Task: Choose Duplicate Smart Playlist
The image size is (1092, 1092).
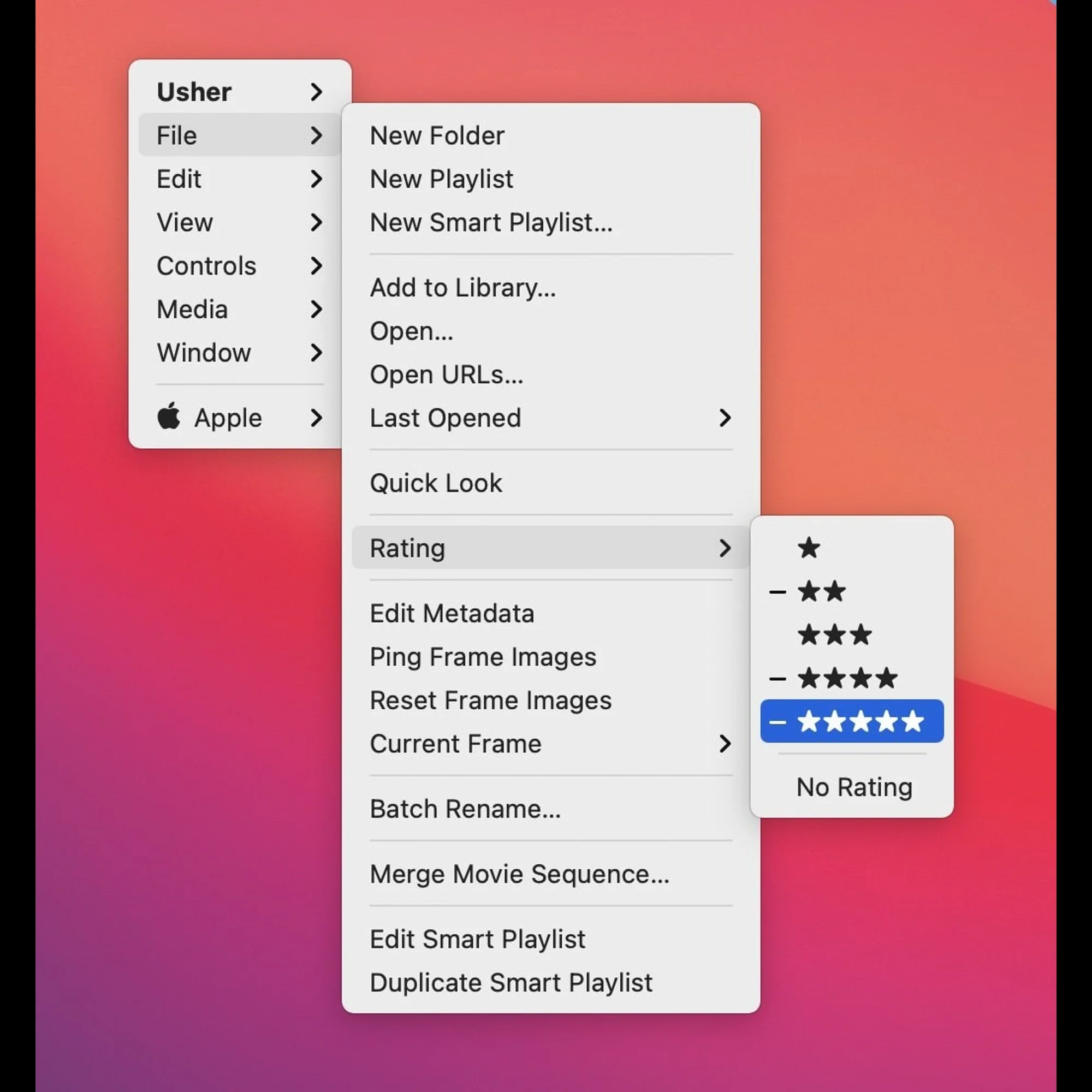Action: [x=550, y=982]
